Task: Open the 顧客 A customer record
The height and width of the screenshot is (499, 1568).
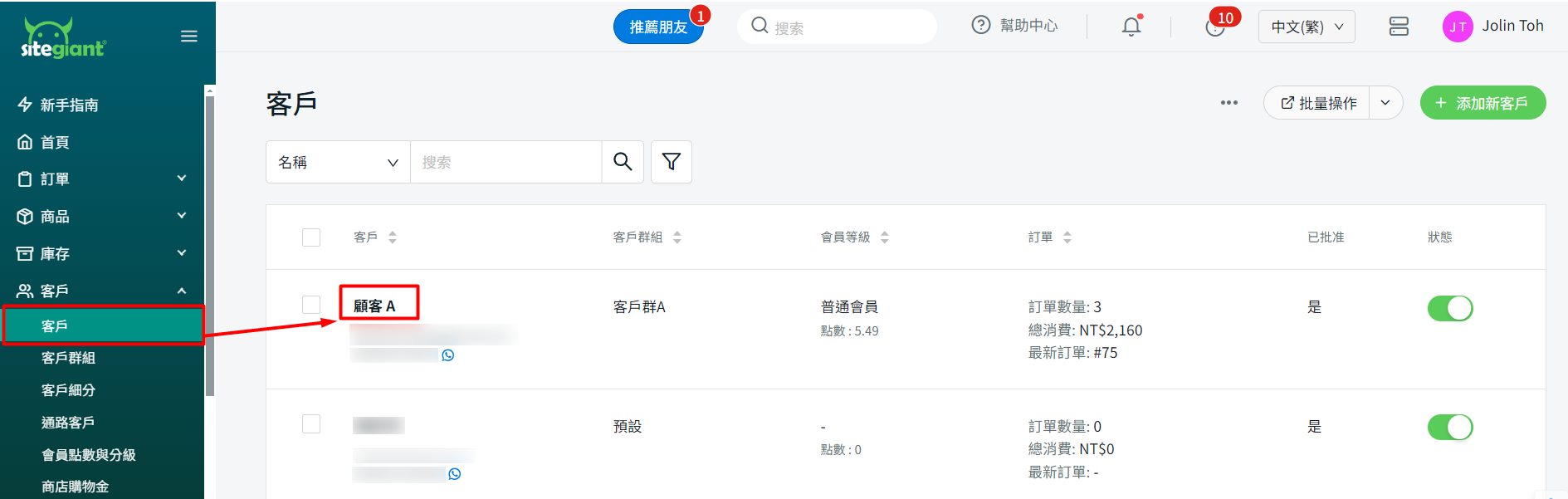Action: point(374,306)
